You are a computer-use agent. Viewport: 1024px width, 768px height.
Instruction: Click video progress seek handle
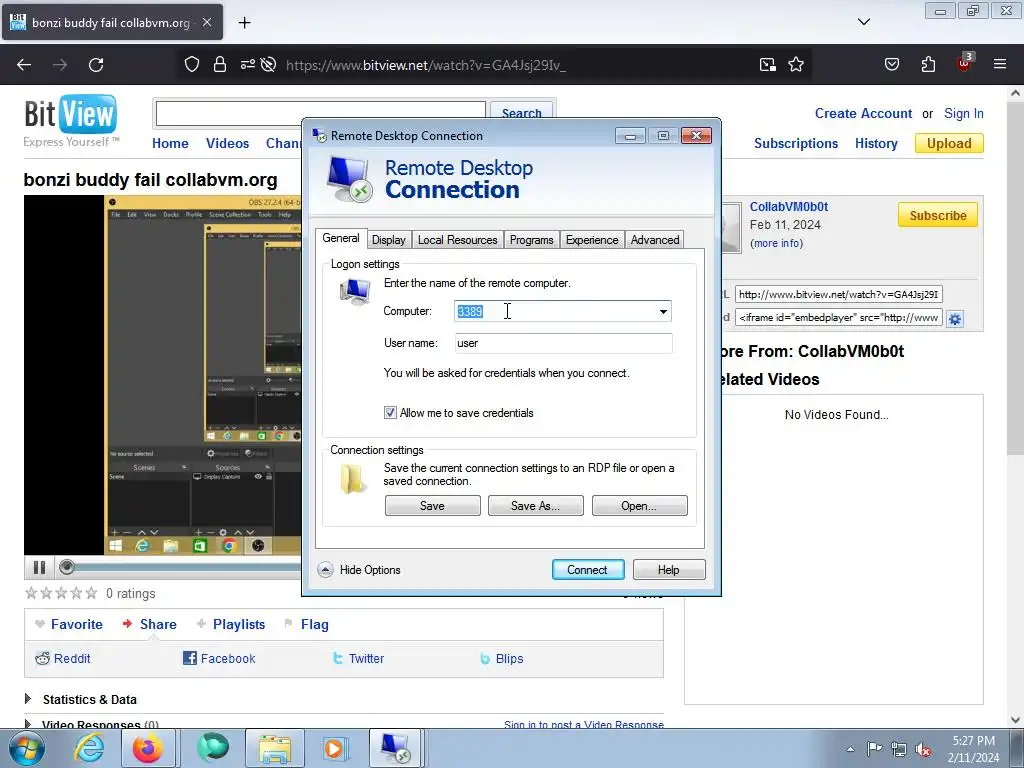pyautogui.click(x=66, y=567)
